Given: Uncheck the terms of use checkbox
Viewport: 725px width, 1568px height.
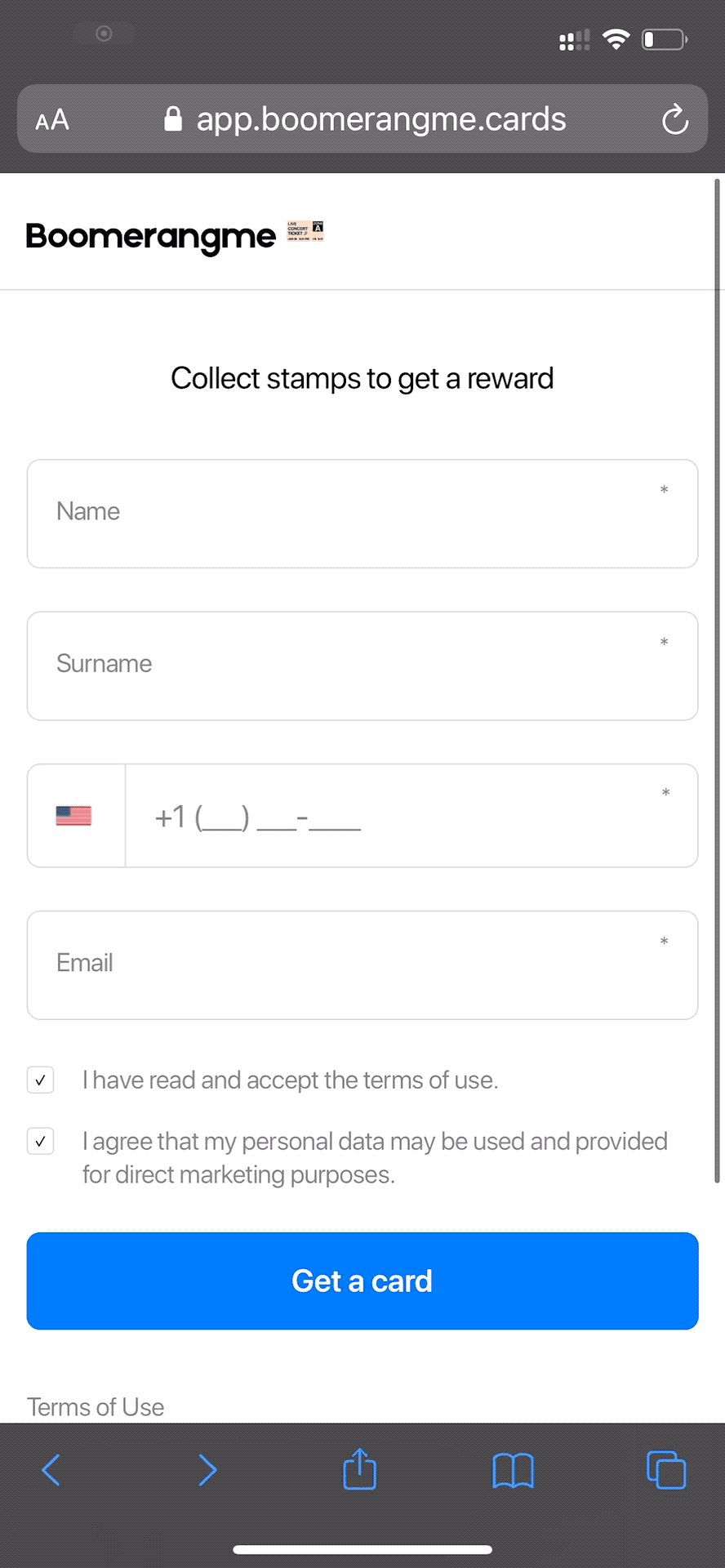Looking at the screenshot, I should [x=41, y=1080].
